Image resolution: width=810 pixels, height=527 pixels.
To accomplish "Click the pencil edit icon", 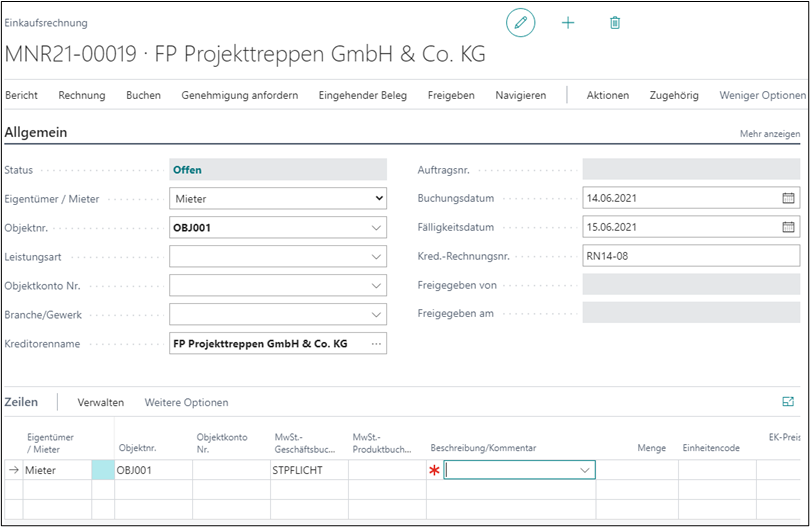I will click(520, 22).
